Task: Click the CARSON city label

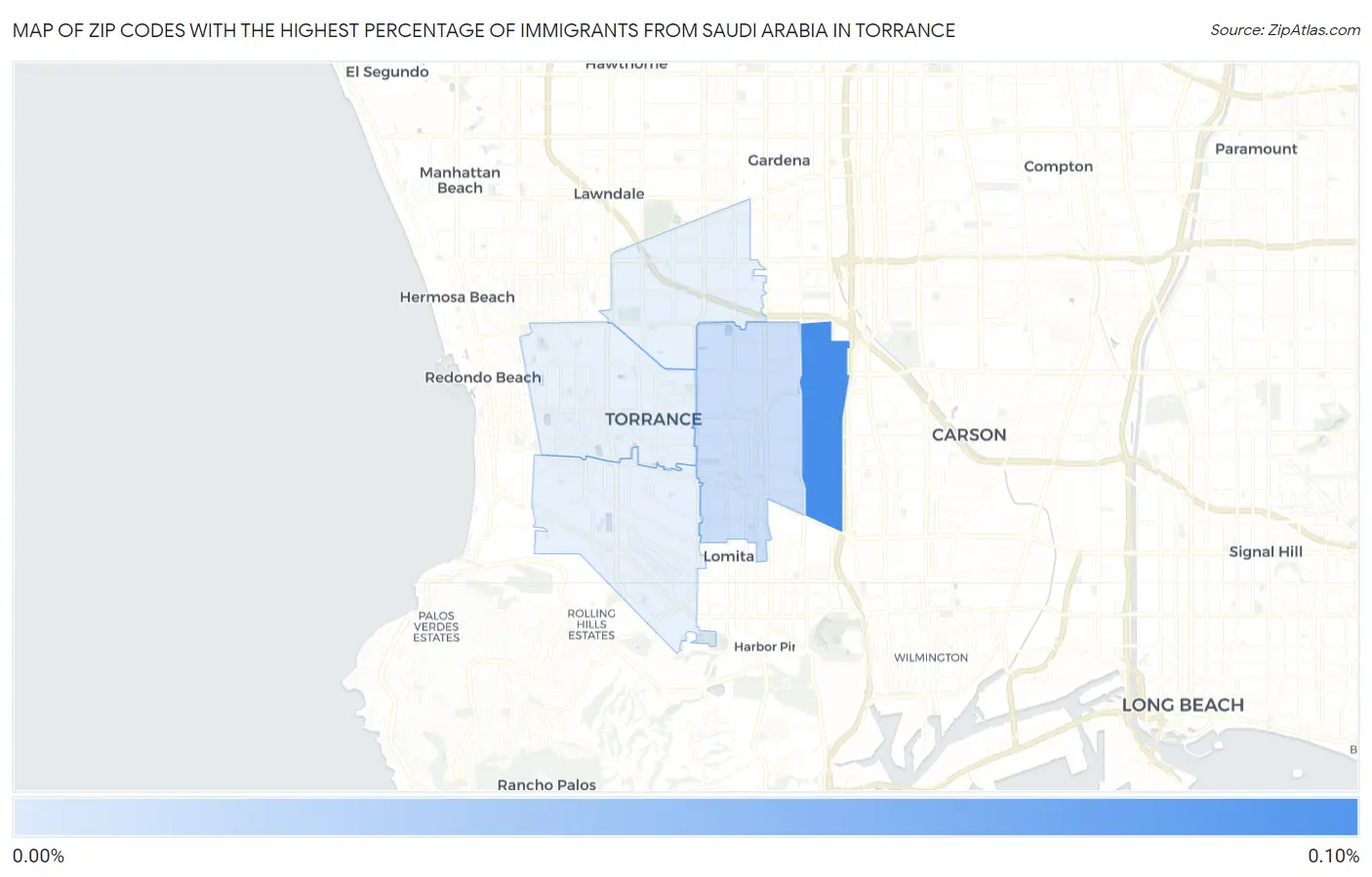Action: pyautogui.click(x=969, y=435)
